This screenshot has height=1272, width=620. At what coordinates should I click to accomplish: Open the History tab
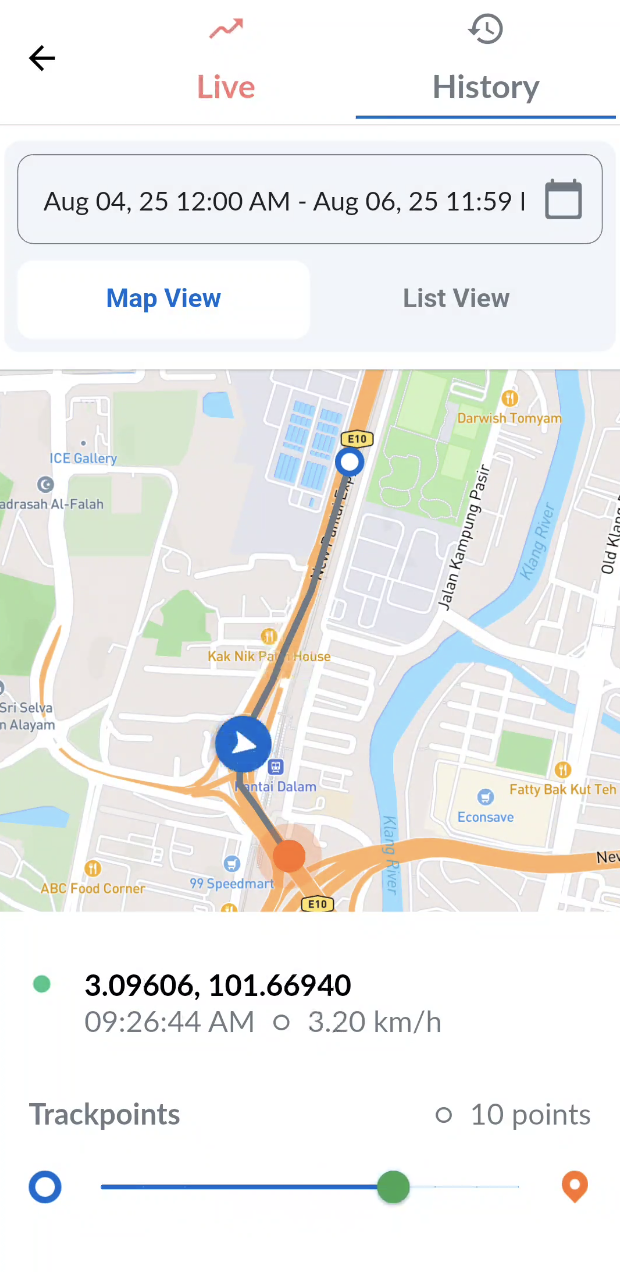click(x=486, y=60)
